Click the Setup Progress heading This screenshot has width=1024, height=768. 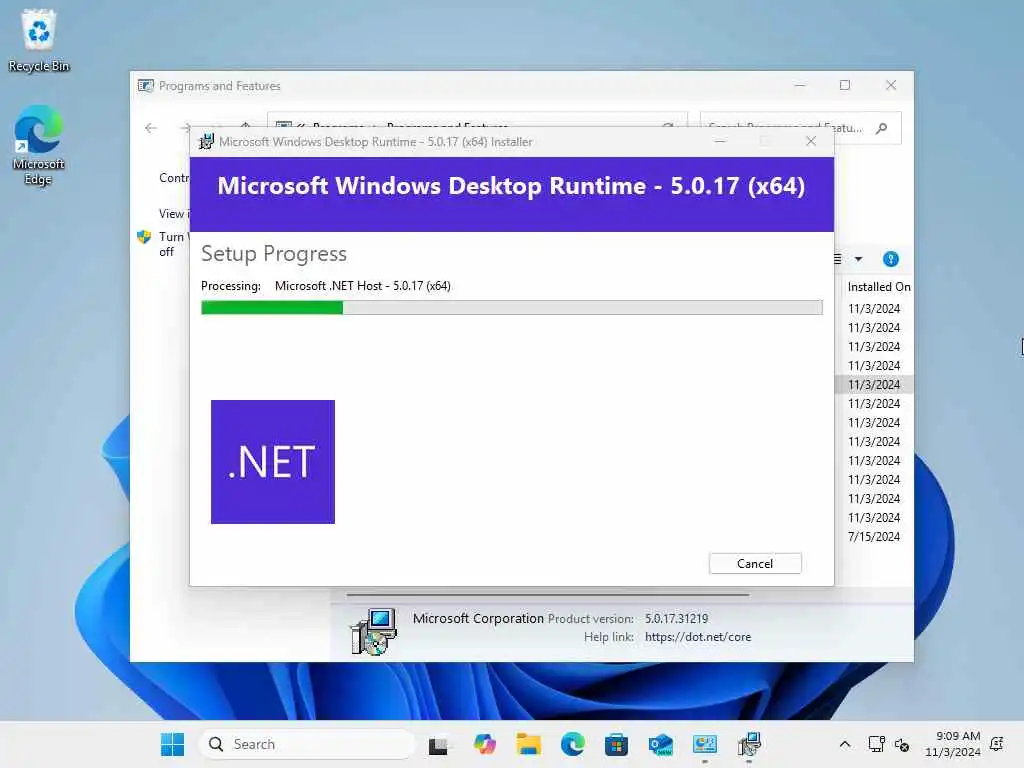274,253
